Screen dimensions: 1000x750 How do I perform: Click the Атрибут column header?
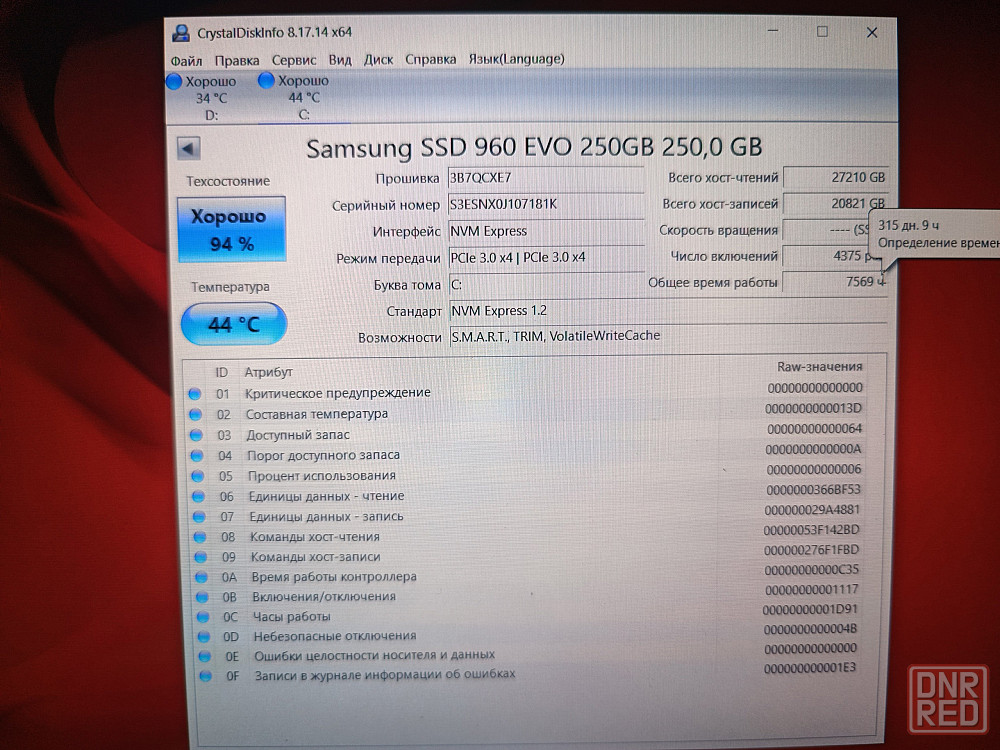click(x=268, y=372)
